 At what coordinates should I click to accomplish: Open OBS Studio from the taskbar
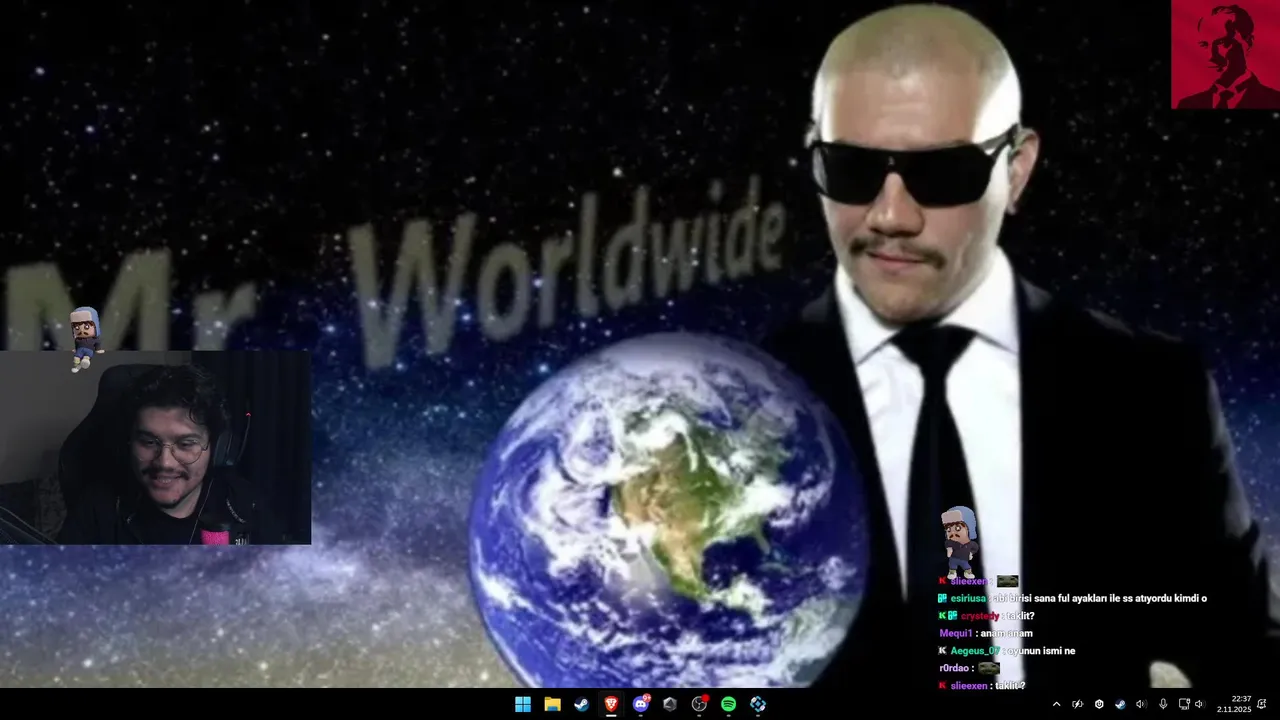tap(699, 704)
